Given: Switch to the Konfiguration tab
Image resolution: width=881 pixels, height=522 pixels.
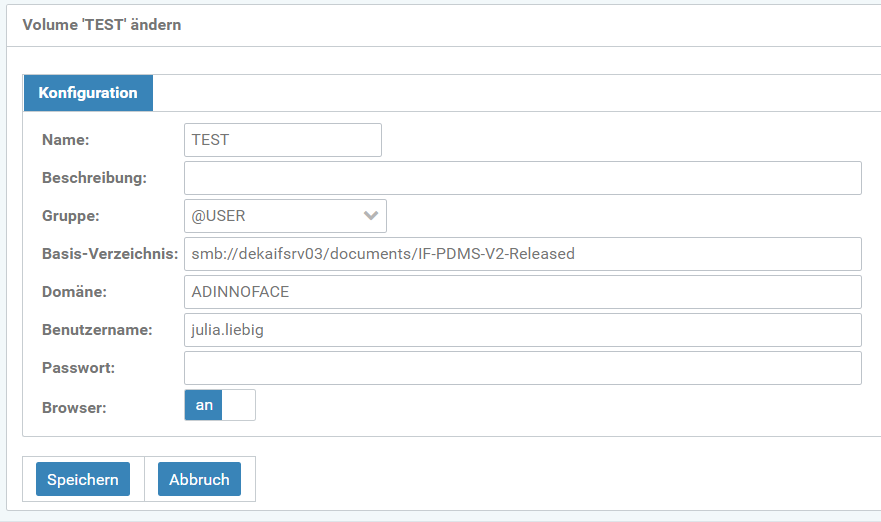Looking at the screenshot, I should (88, 93).
